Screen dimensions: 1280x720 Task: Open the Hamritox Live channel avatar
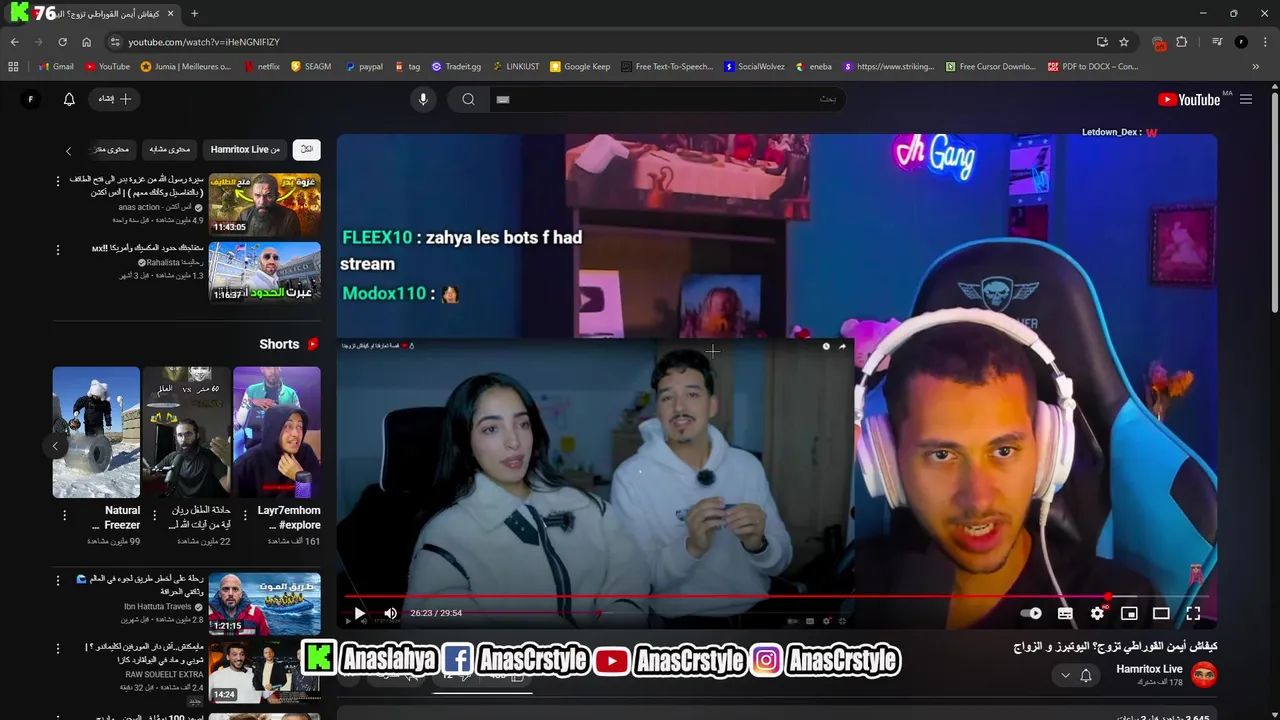pos(1204,675)
